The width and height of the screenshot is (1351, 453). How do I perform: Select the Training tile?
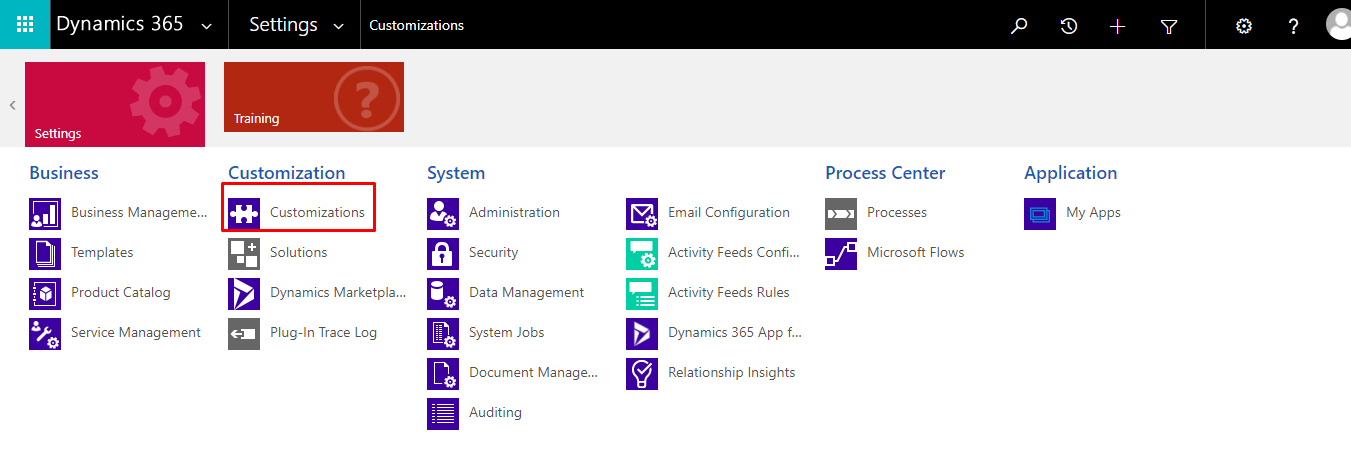point(314,97)
